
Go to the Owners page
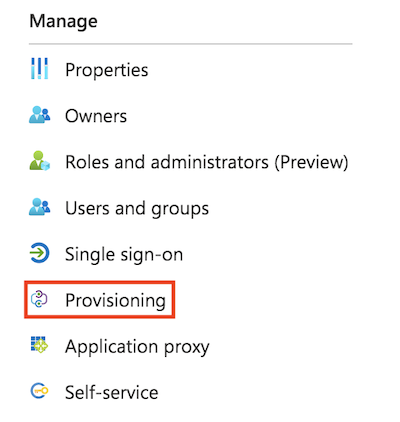pyautogui.click(x=96, y=116)
